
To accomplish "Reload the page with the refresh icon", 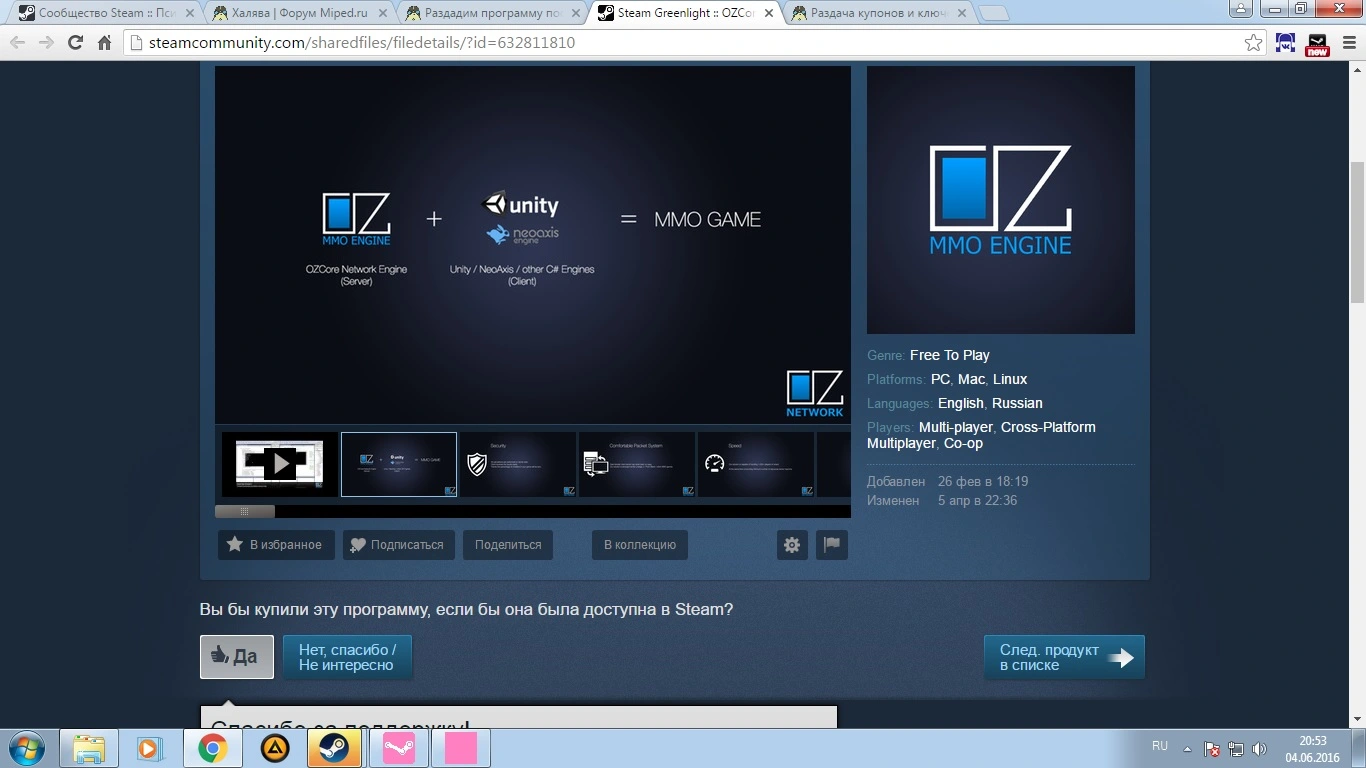I will (75, 43).
